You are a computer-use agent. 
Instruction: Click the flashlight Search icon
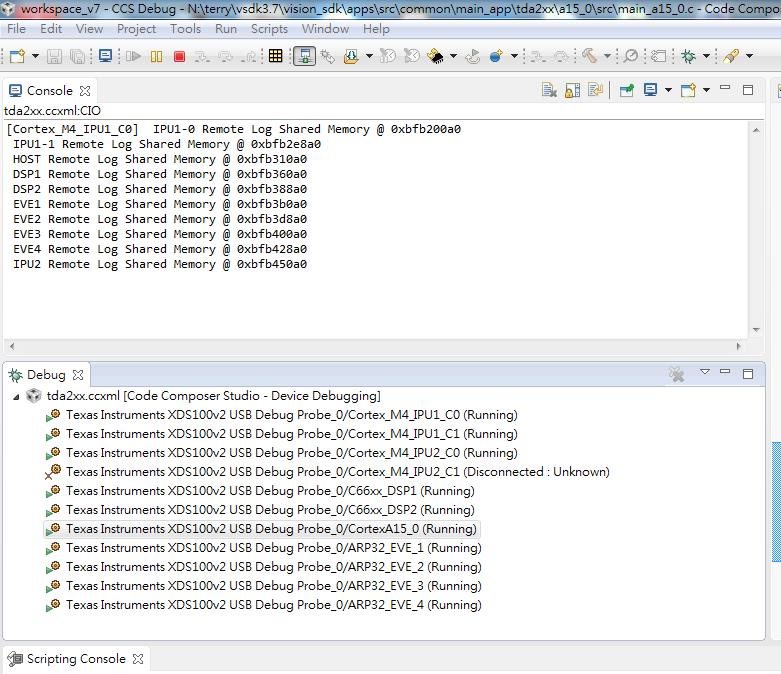[731, 56]
